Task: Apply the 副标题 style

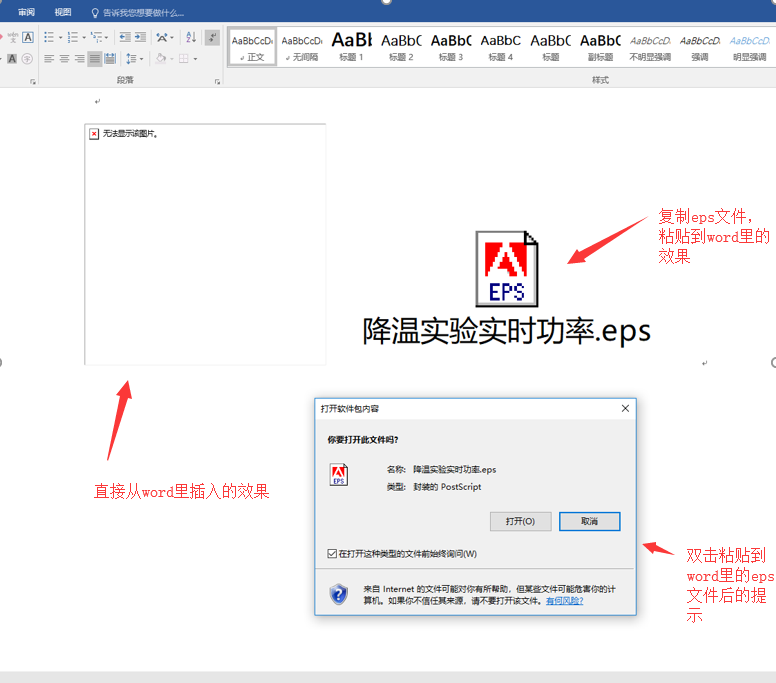Action: point(600,47)
